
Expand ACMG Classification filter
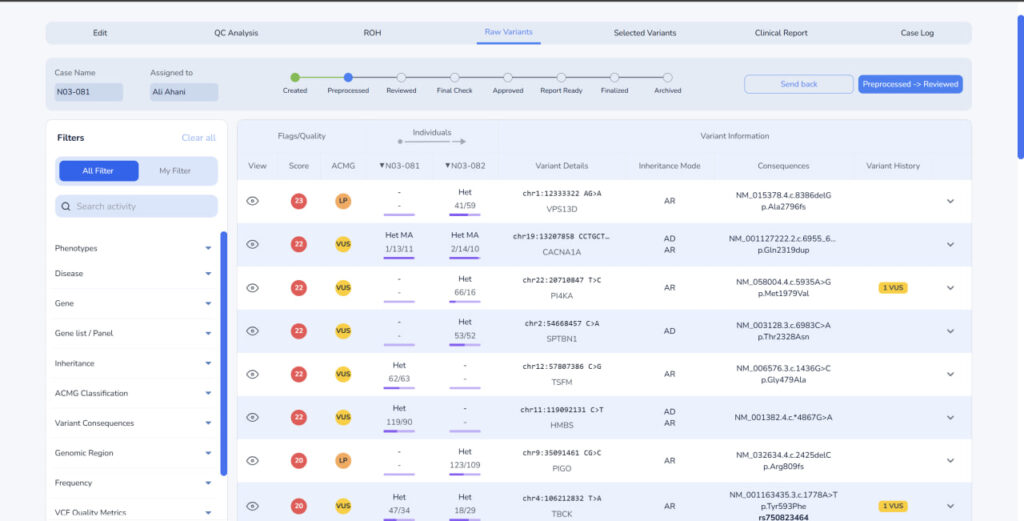coord(208,394)
